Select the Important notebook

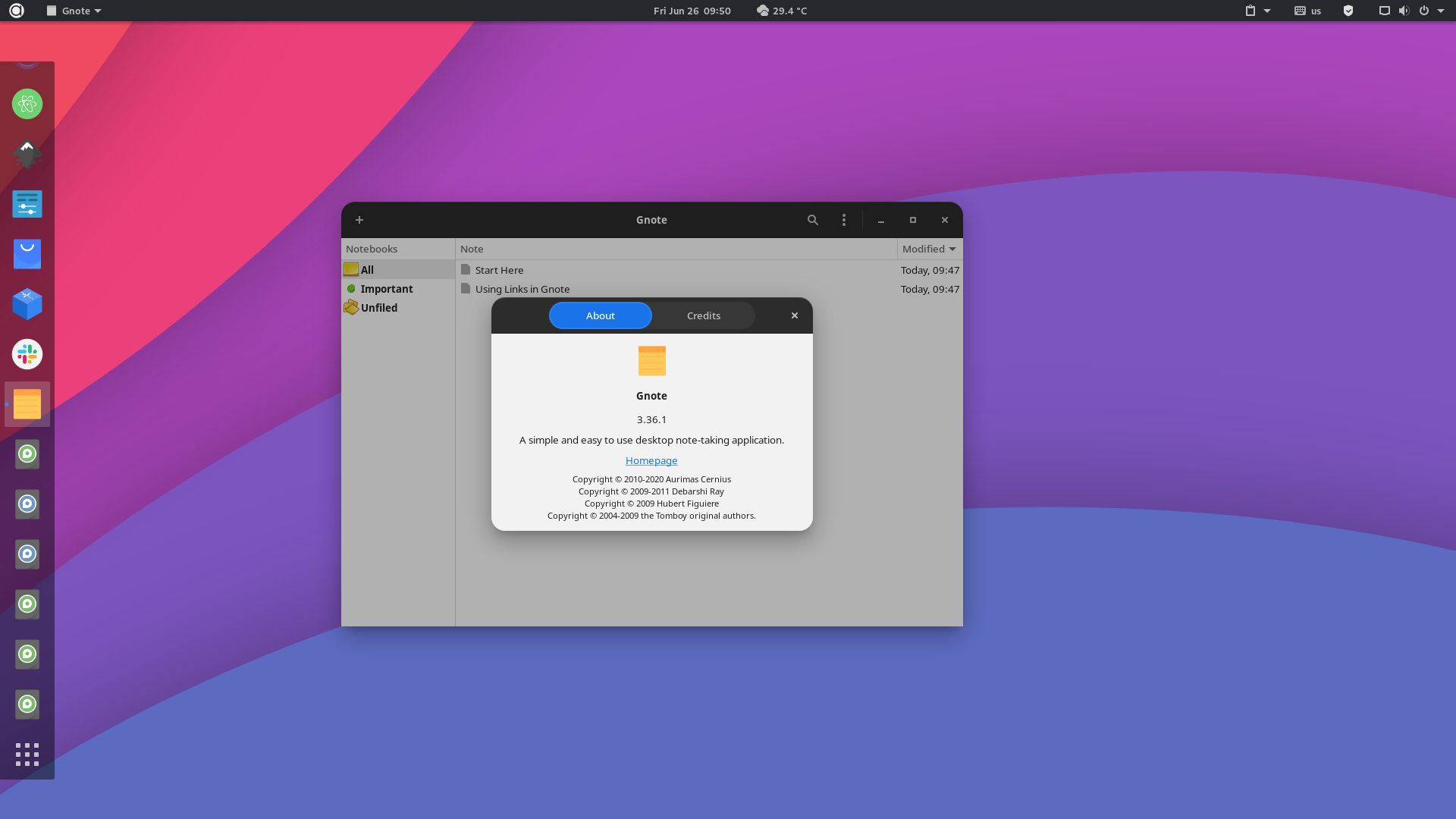(386, 289)
